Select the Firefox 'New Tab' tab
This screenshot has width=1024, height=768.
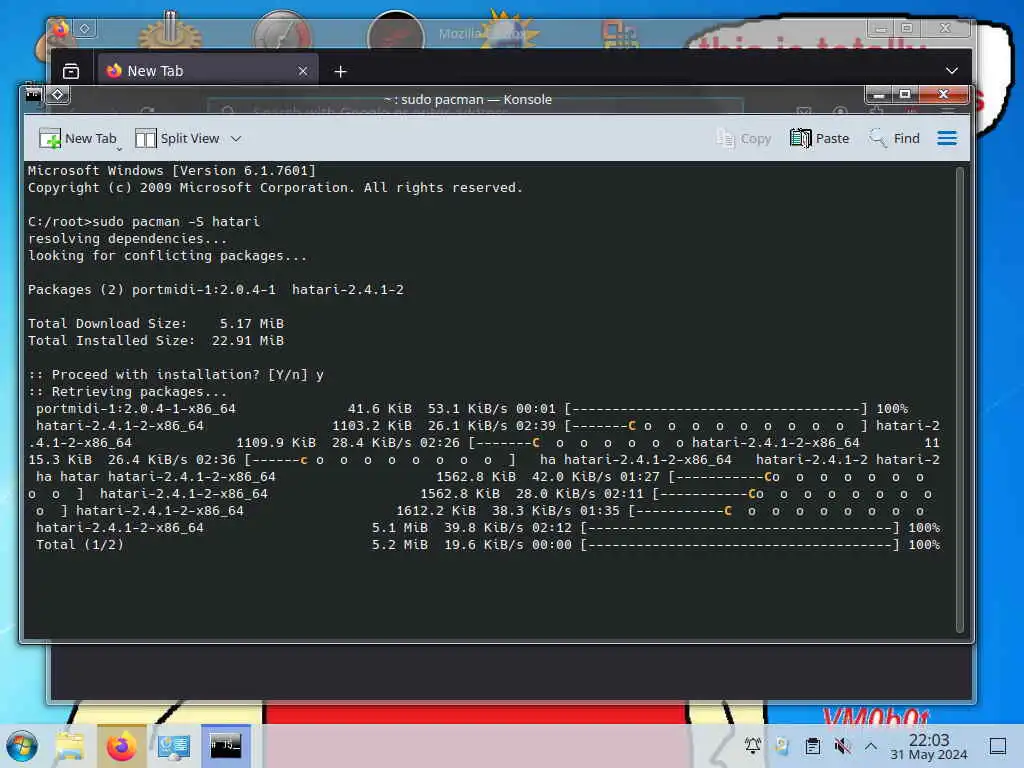pos(208,71)
